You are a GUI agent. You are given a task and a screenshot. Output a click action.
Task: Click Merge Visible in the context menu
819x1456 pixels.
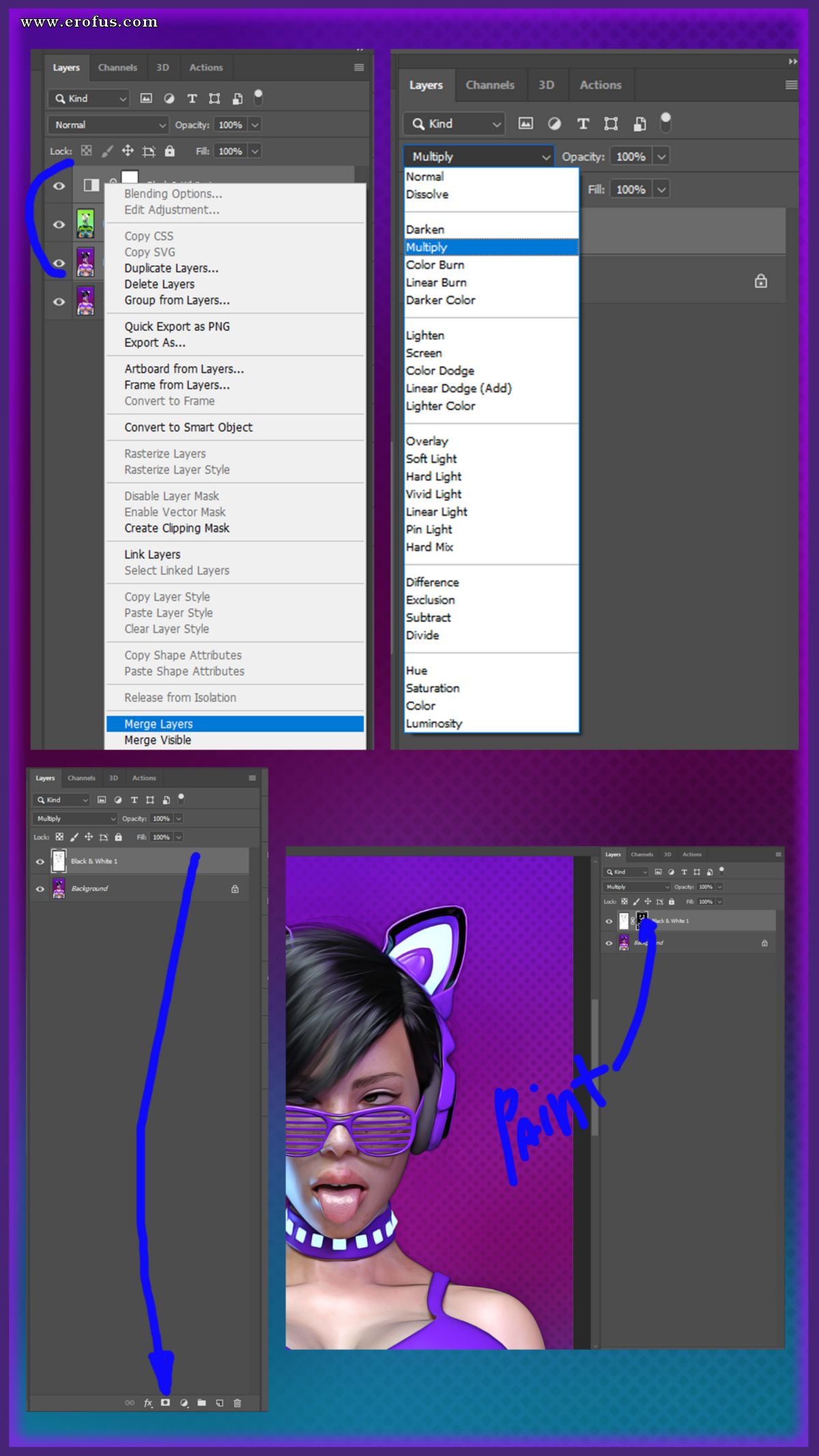coord(158,740)
